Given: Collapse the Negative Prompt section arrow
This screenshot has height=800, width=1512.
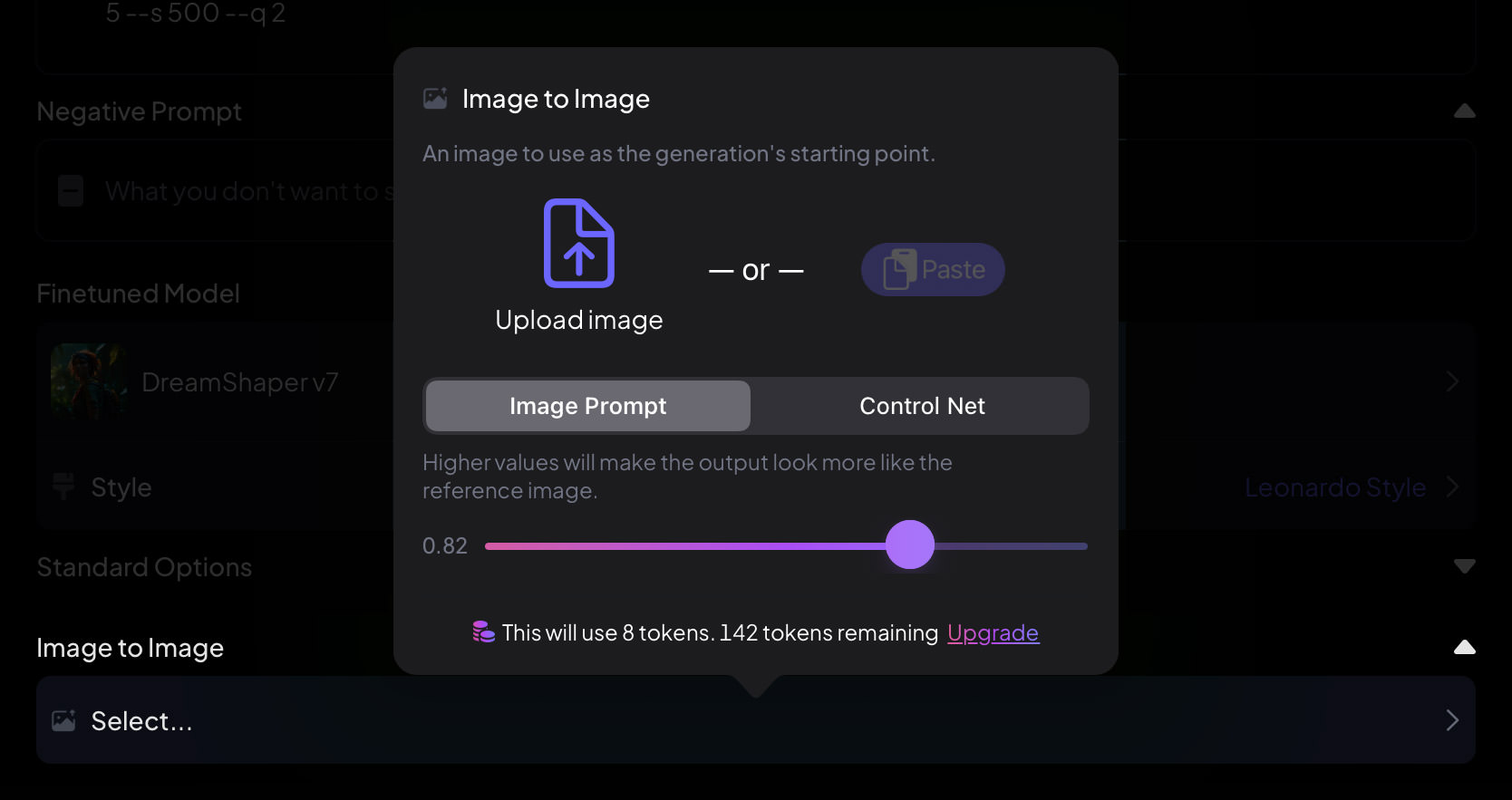Looking at the screenshot, I should (1465, 111).
